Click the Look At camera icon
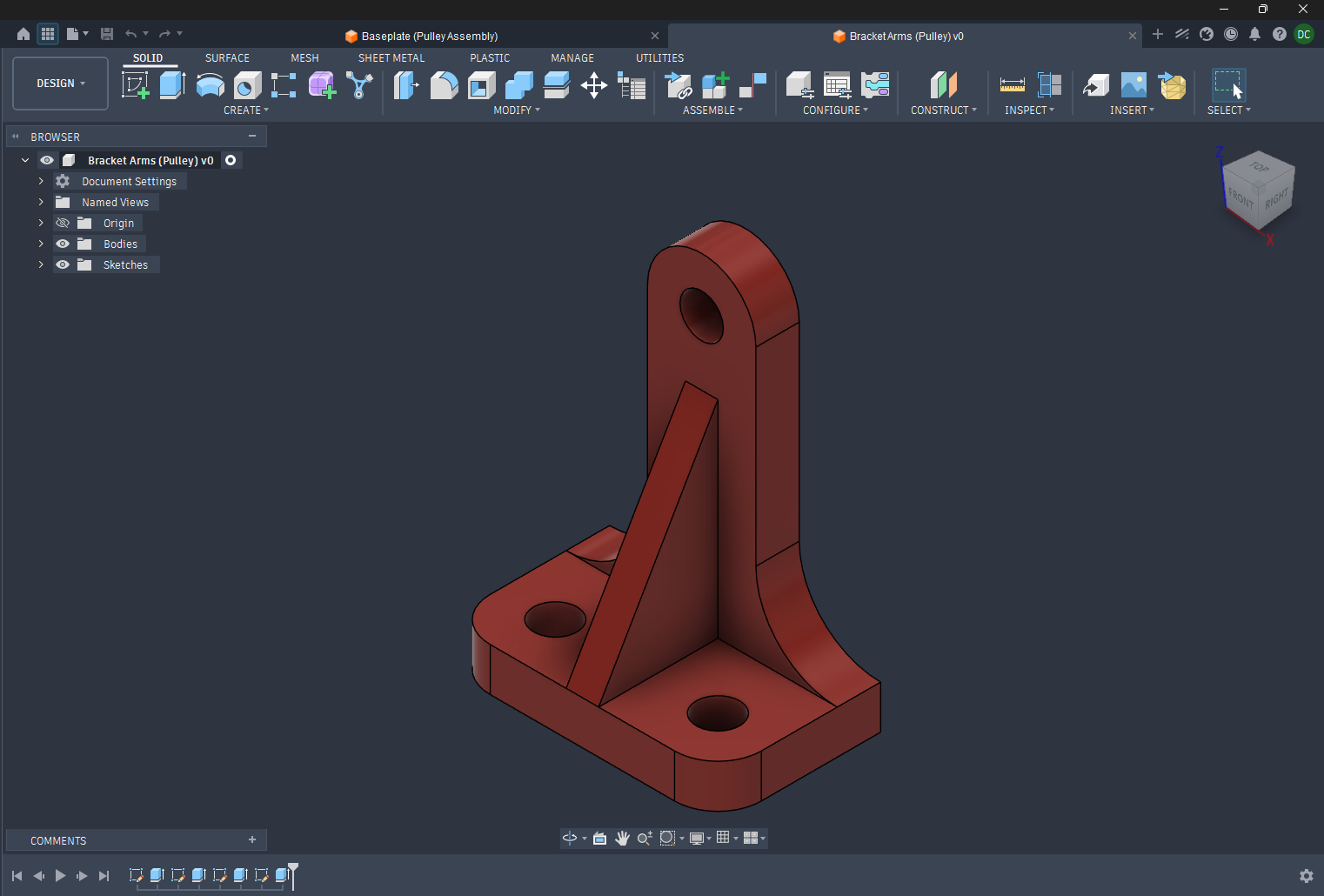The image size is (1324, 896). tap(599, 838)
